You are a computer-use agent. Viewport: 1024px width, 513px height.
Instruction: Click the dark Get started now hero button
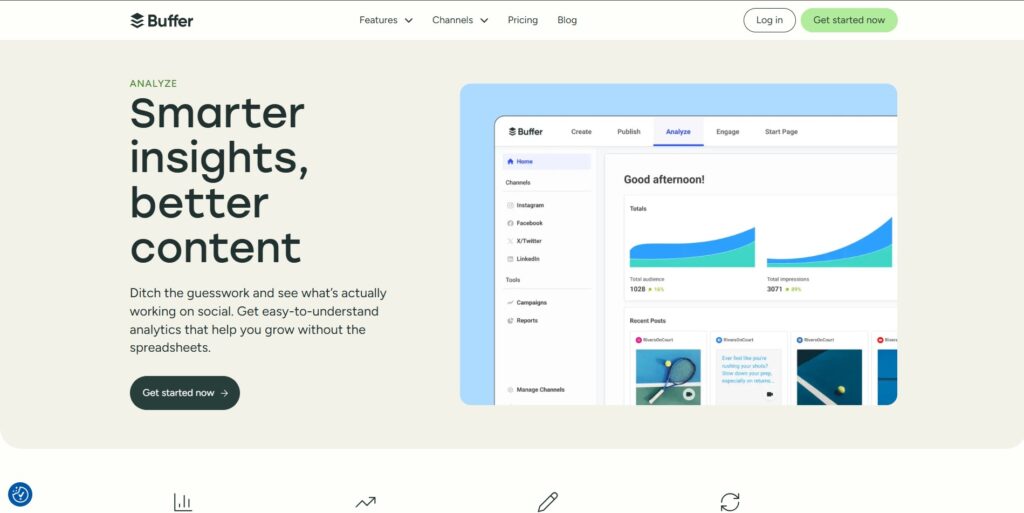[x=185, y=393]
